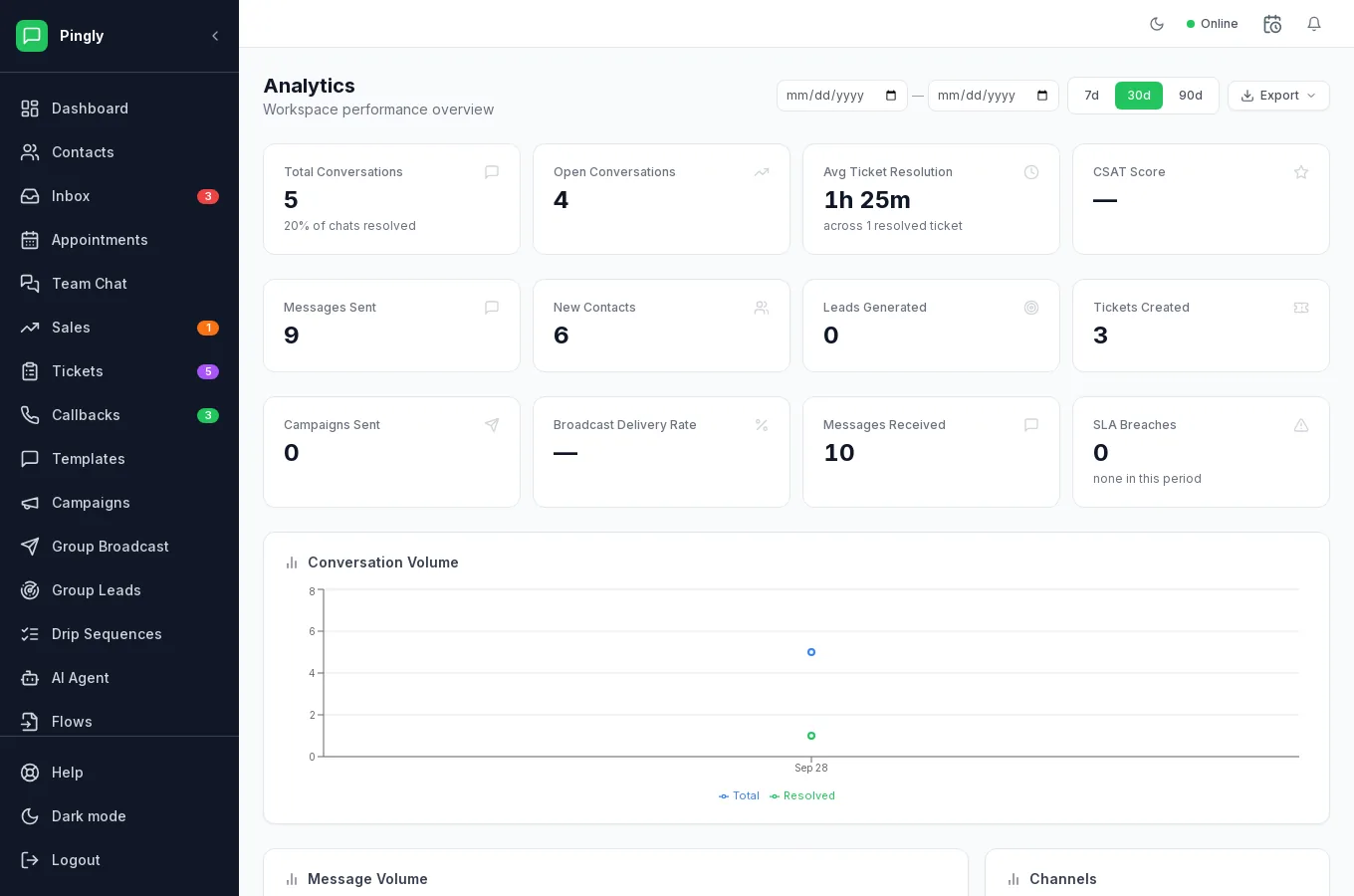Open Team Chat
This screenshot has height=896, width=1354.
pos(119,284)
